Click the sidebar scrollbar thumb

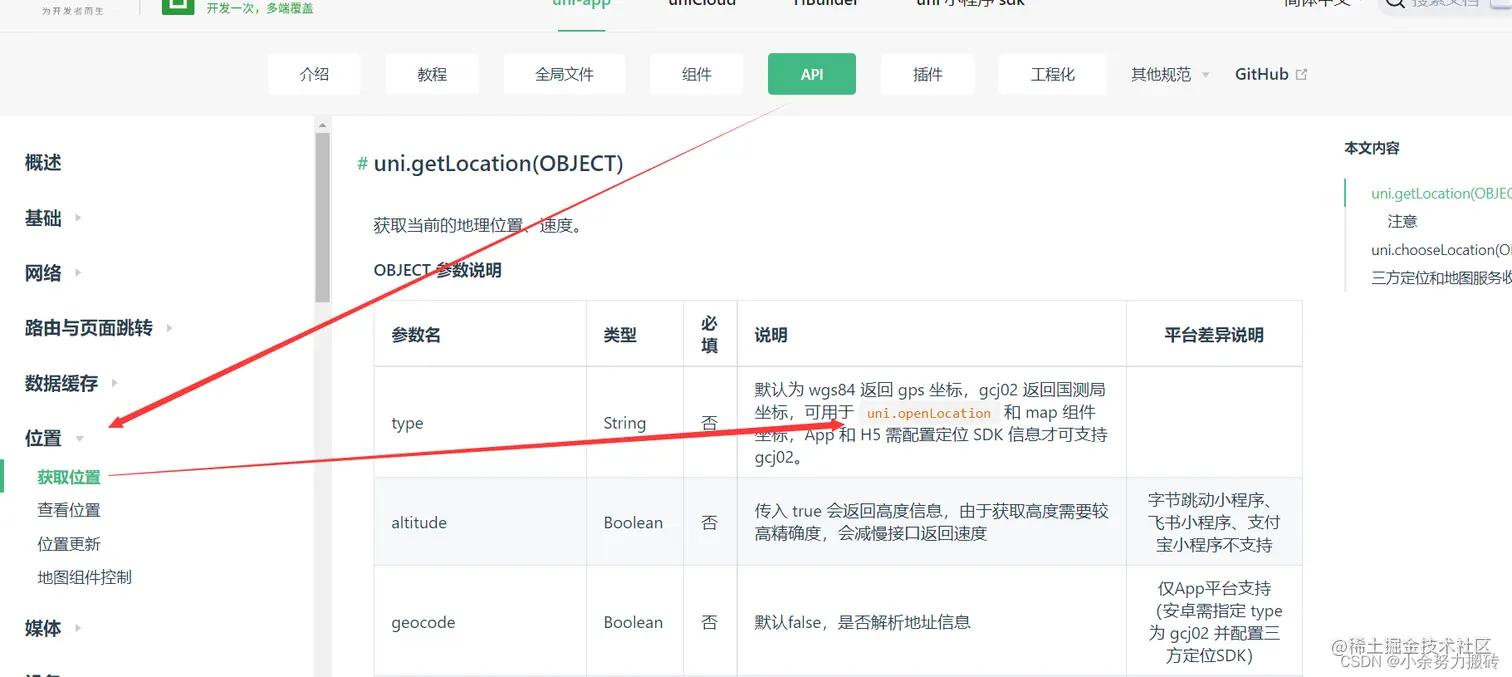(322, 217)
